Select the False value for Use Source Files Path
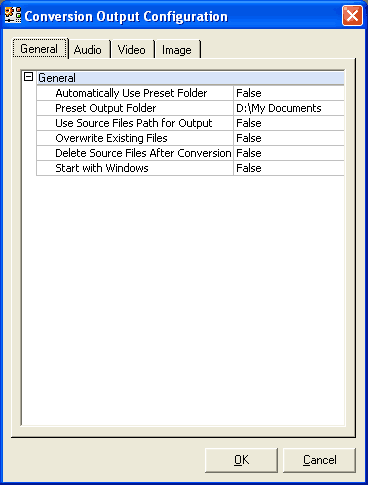 point(289,123)
